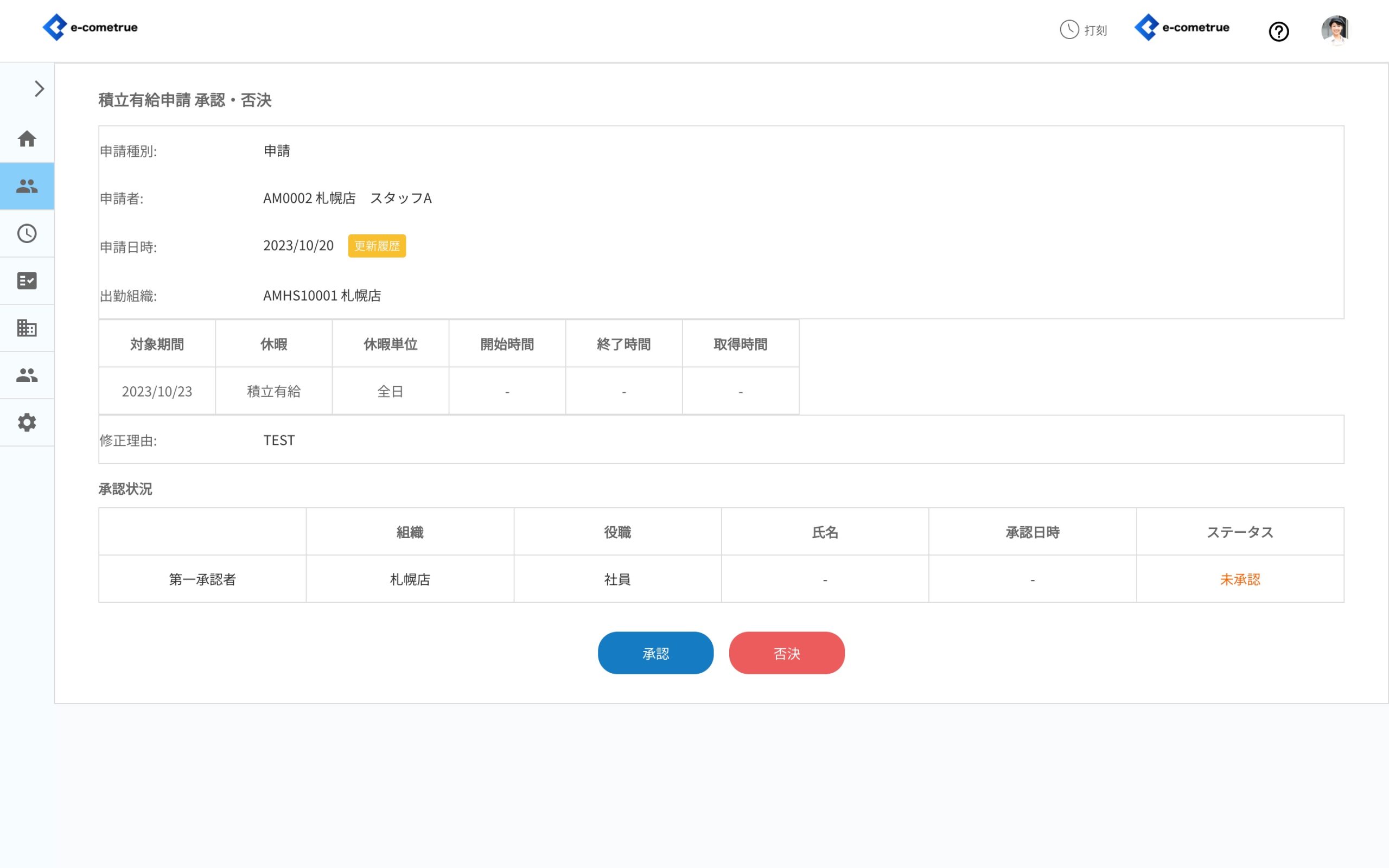Click the 更新履歴 history button
This screenshot has height=868, width=1389.
pyautogui.click(x=377, y=246)
